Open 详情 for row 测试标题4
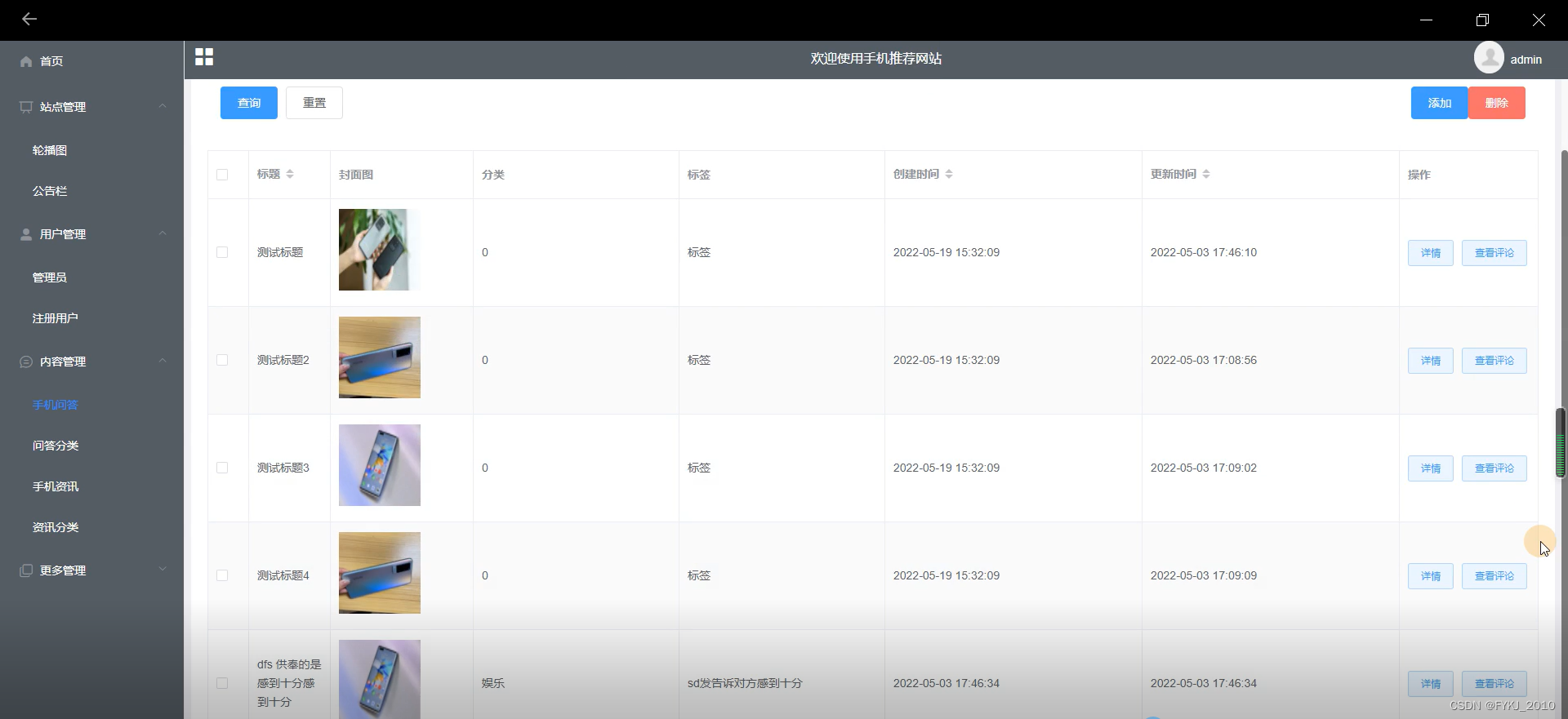Viewport: 1568px width, 719px height. 1431,576
